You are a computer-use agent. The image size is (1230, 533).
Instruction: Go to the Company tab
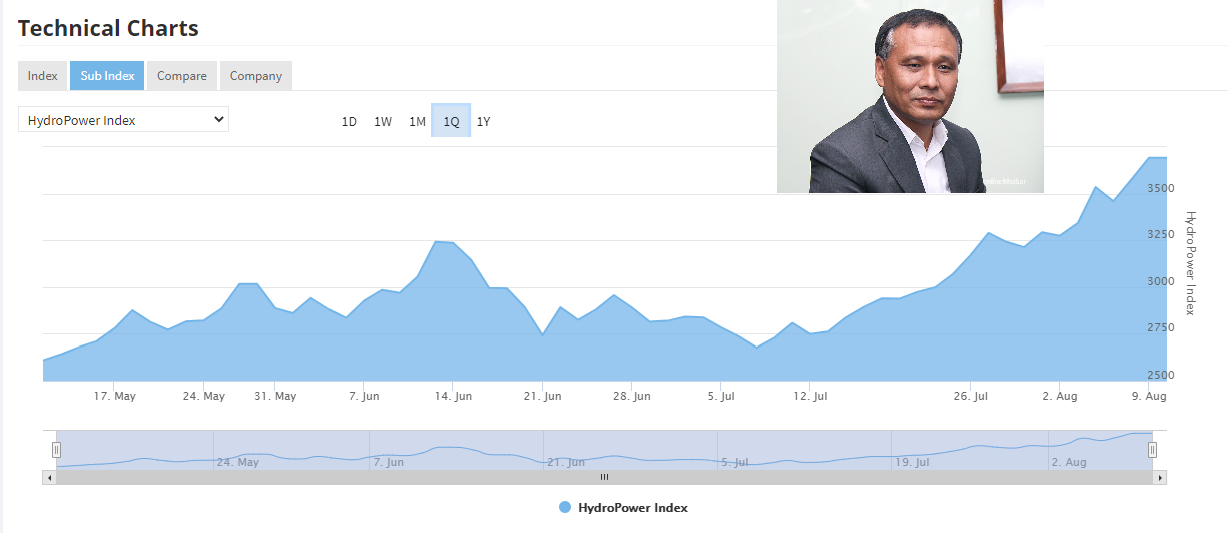[x=255, y=76]
